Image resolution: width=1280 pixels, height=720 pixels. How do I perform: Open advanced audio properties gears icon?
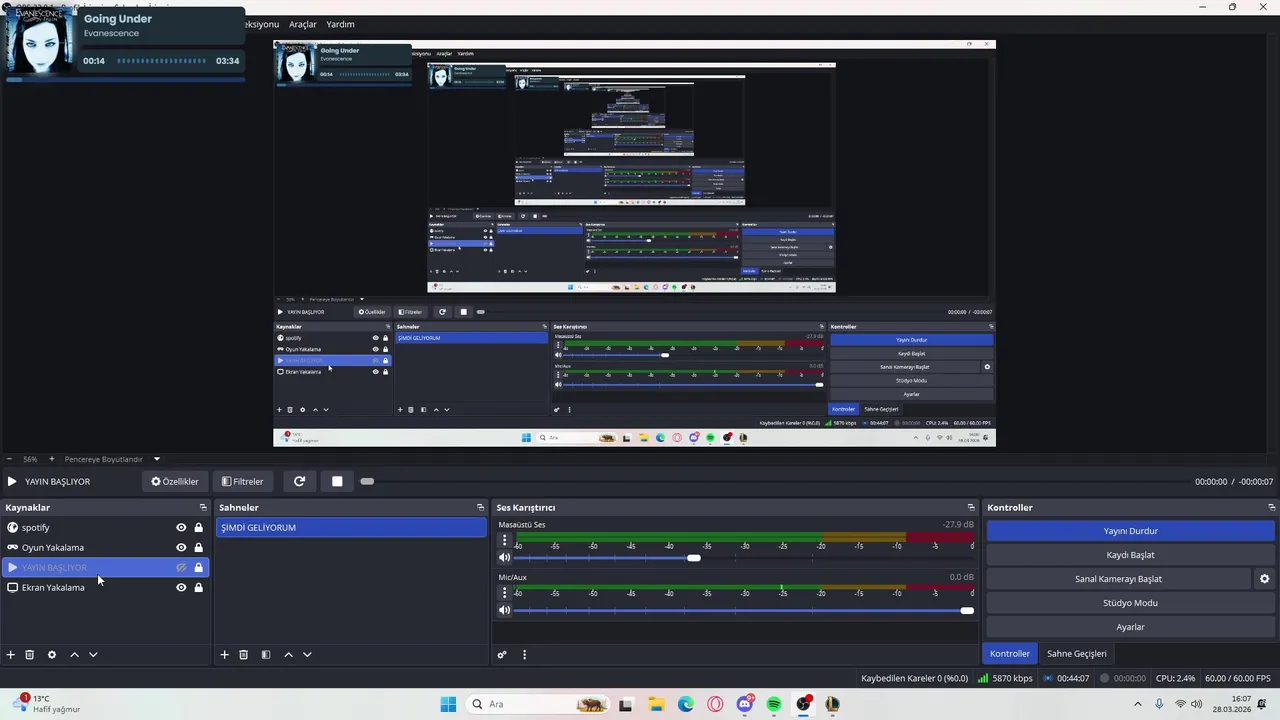502,655
